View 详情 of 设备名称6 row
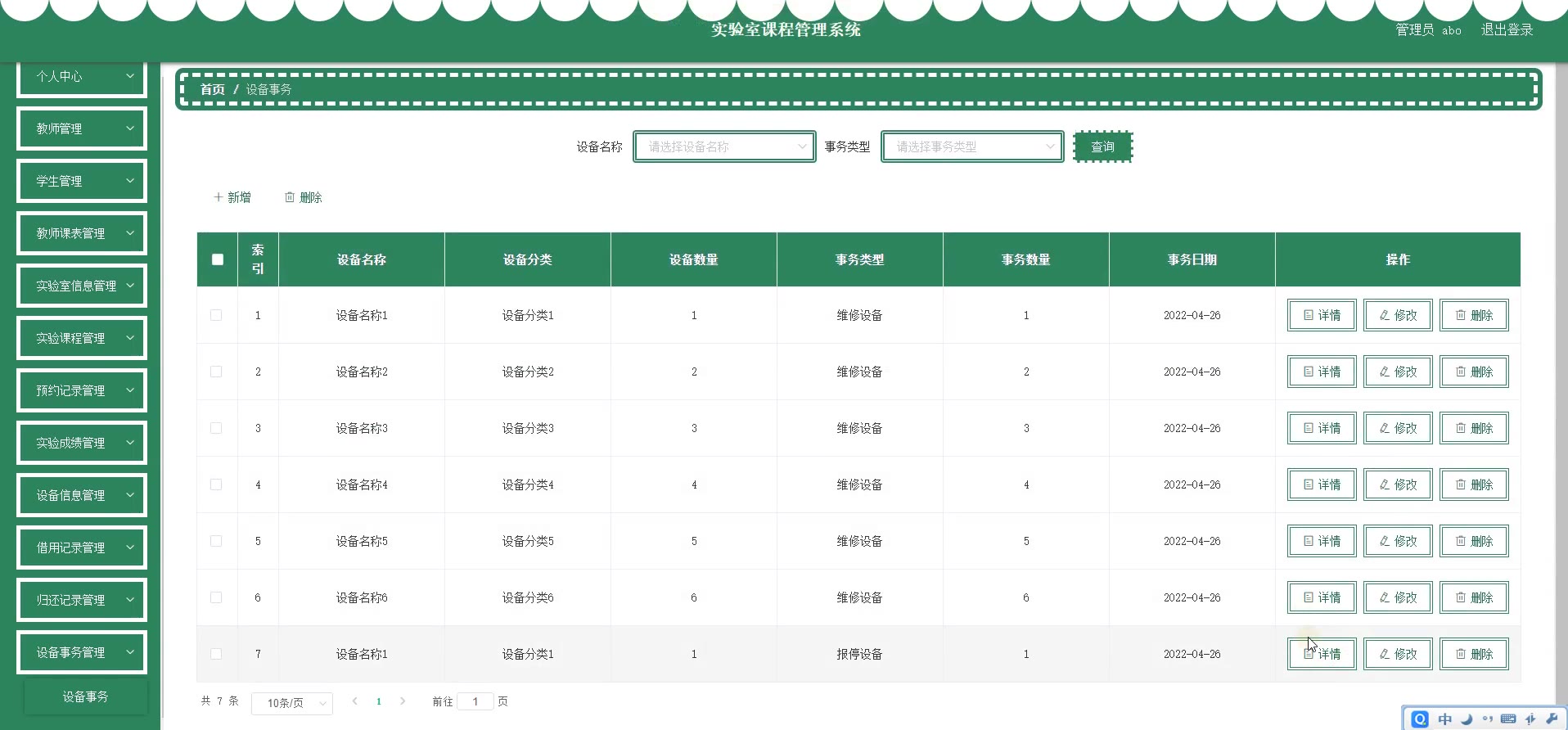 click(1322, 597)
